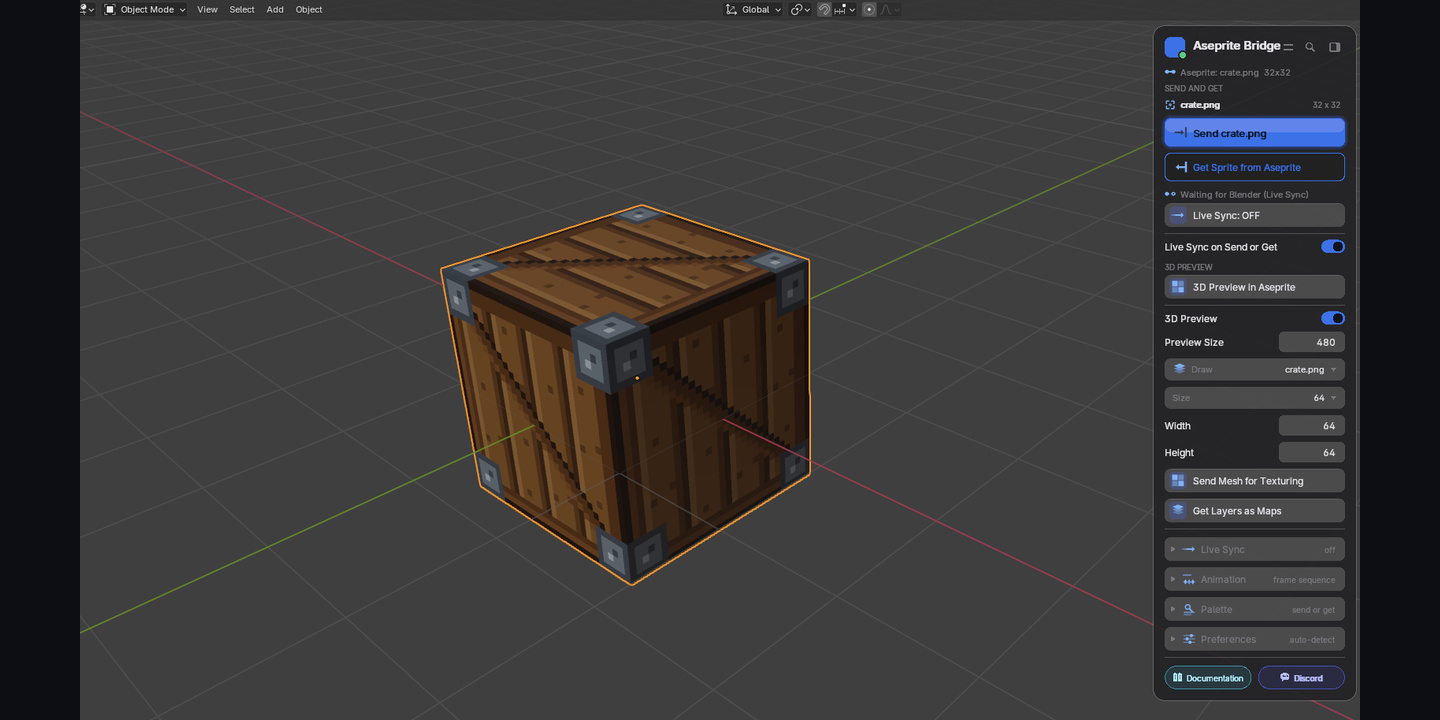Click the Width value field
Viewport: 1440px width, 720px height.
pos(1312,425)
